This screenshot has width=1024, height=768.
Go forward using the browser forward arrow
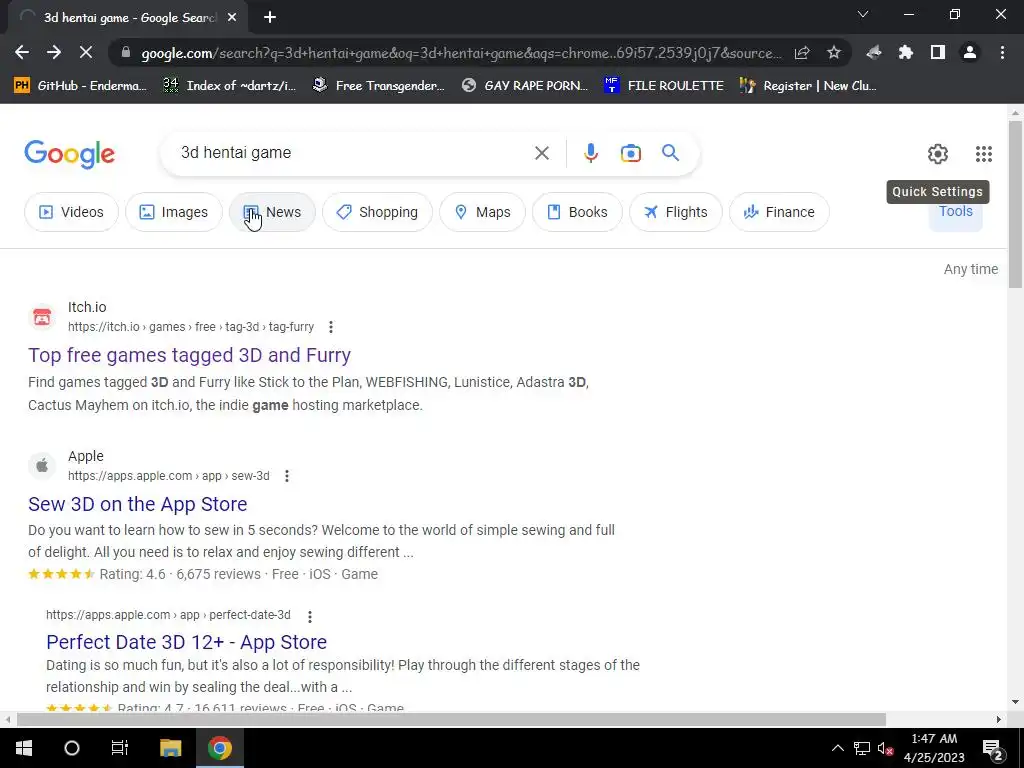[x=54, y=53]
